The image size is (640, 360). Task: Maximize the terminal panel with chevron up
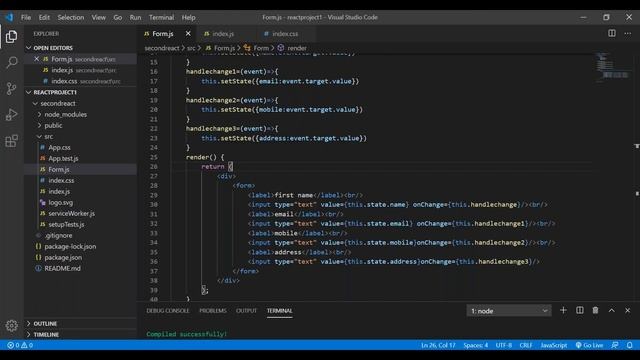pyautogui.click(x=611, y=311)
